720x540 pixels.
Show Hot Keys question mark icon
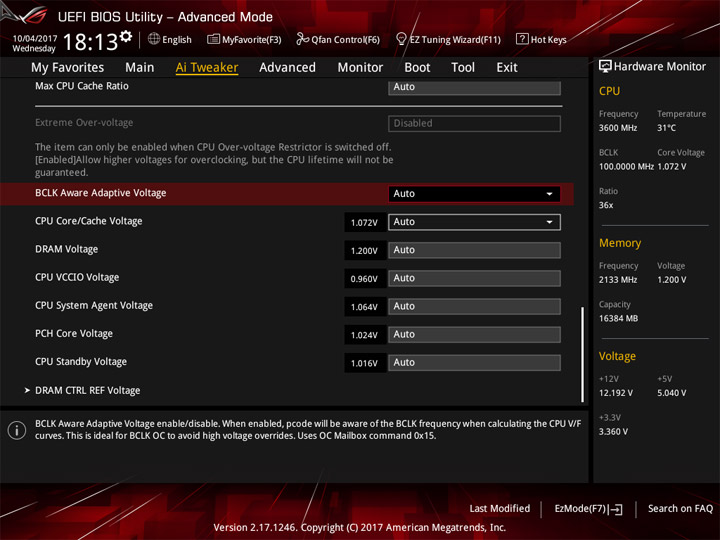click(x=522, y=39)
